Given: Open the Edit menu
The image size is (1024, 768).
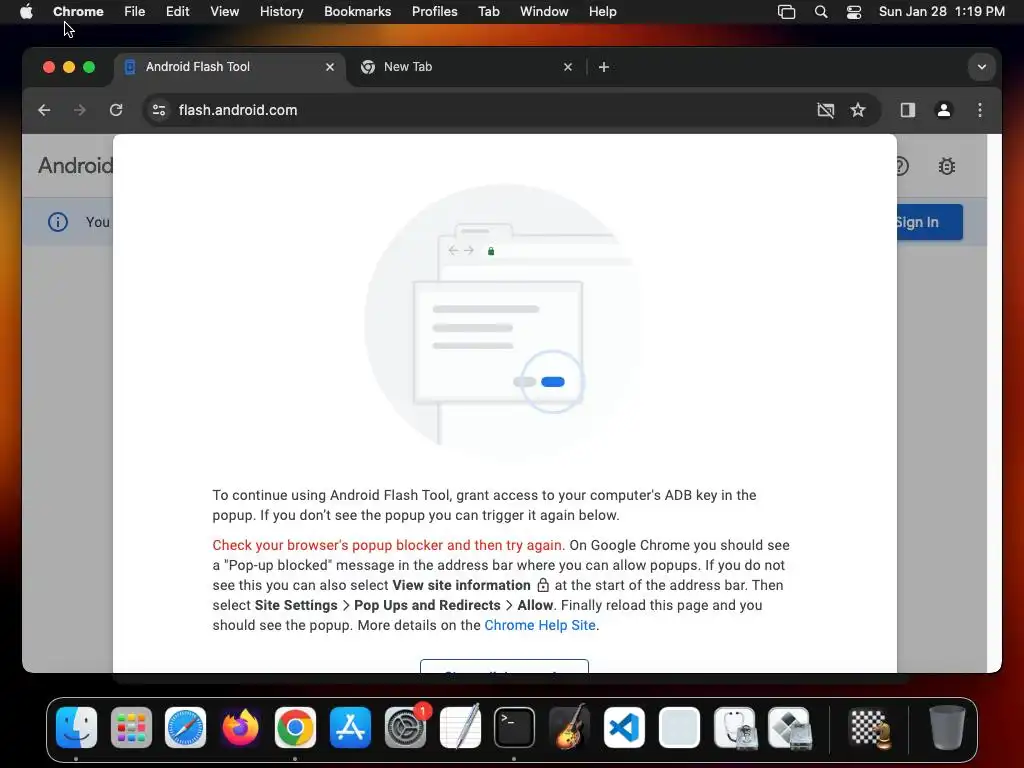Looking at the screenshot, I should [x=177, y=12].
